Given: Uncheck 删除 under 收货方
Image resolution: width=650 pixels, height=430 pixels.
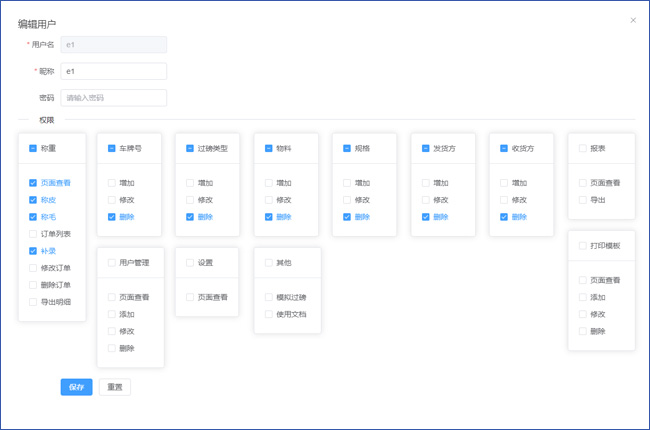Looking at the screenshot, I should point(504,217).
